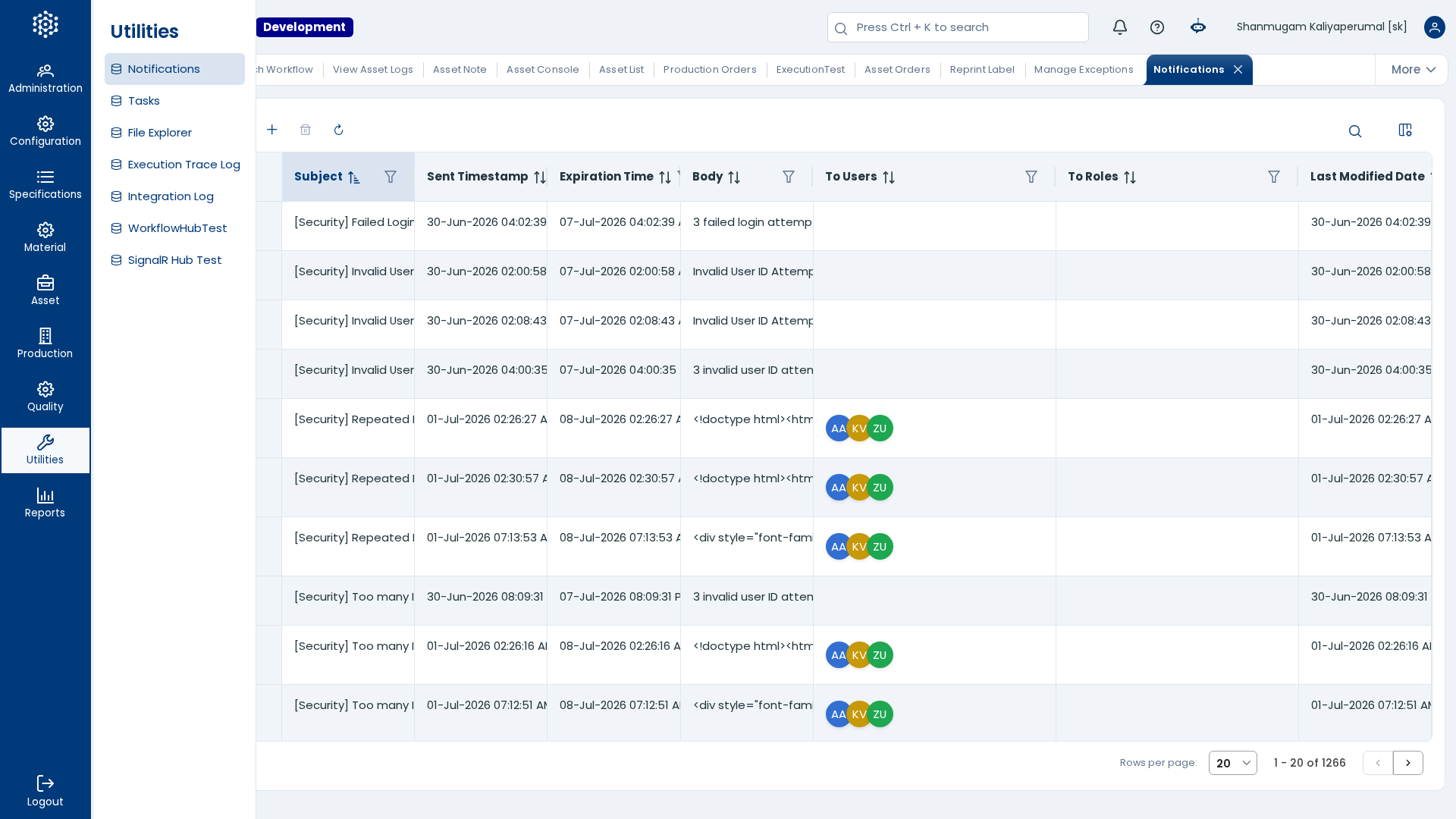Open the Integration Log item
This screenshot has height=819, width=1456.
[174, 196]
